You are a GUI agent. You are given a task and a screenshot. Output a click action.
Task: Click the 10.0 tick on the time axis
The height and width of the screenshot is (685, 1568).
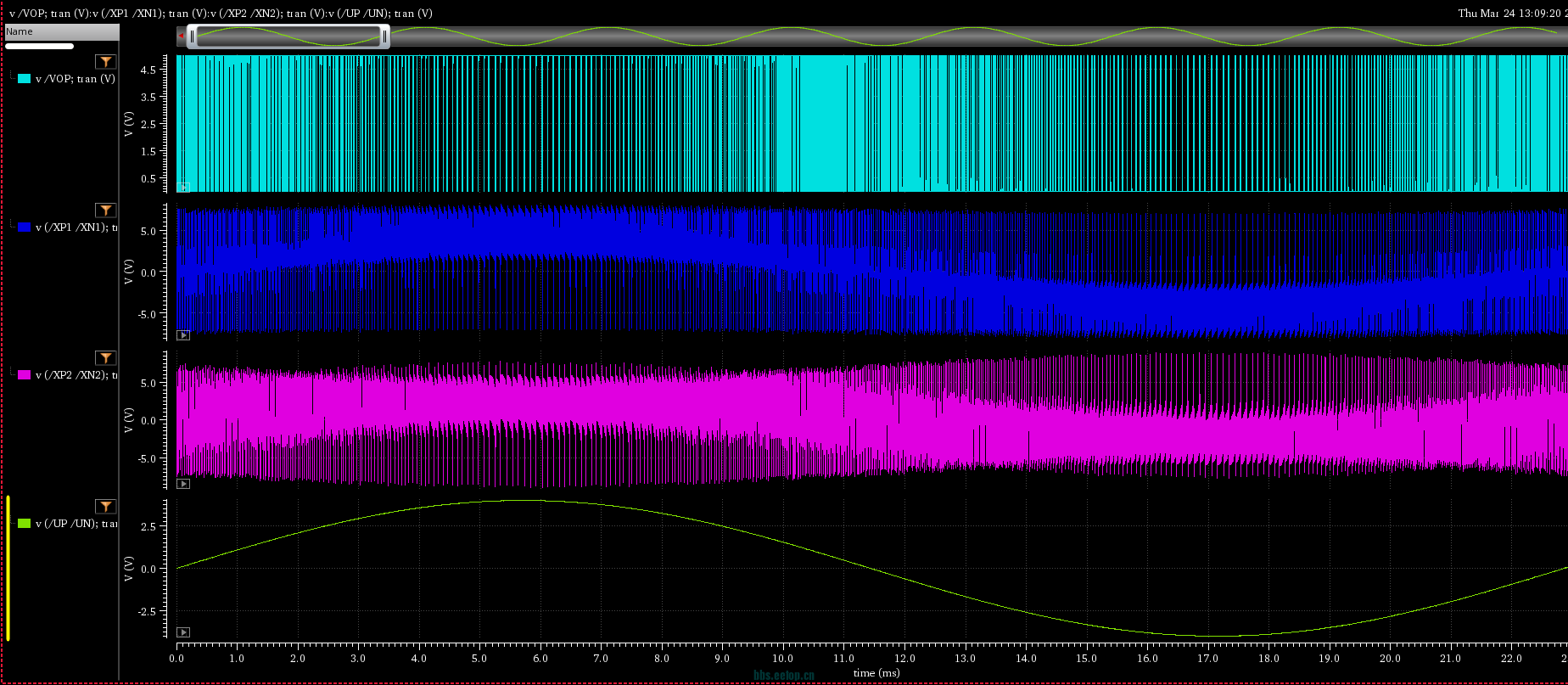(782, 658)
